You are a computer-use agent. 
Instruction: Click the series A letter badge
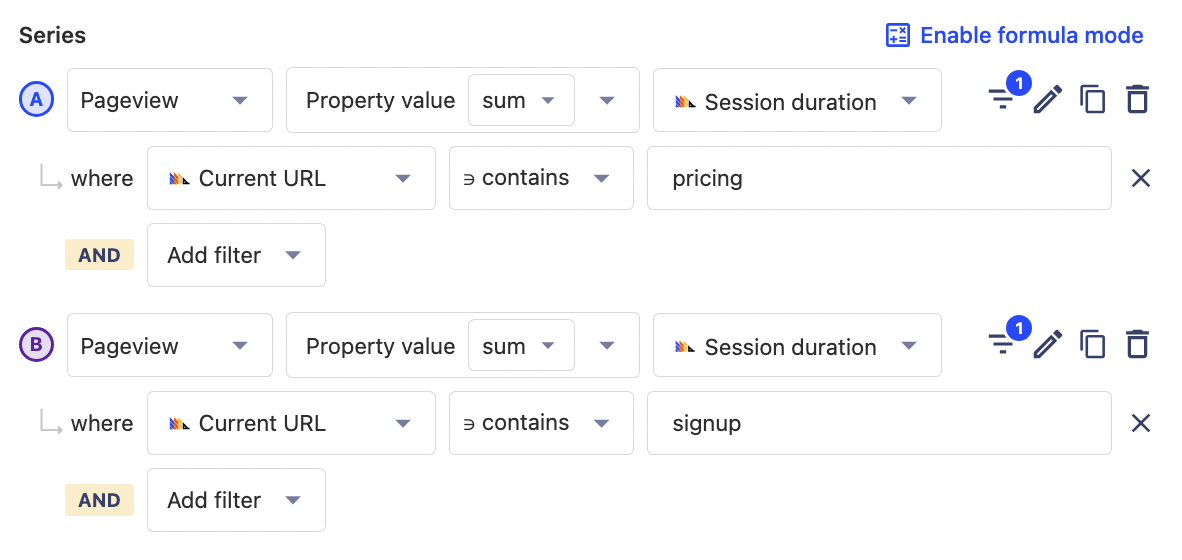(x=36, y=100)
